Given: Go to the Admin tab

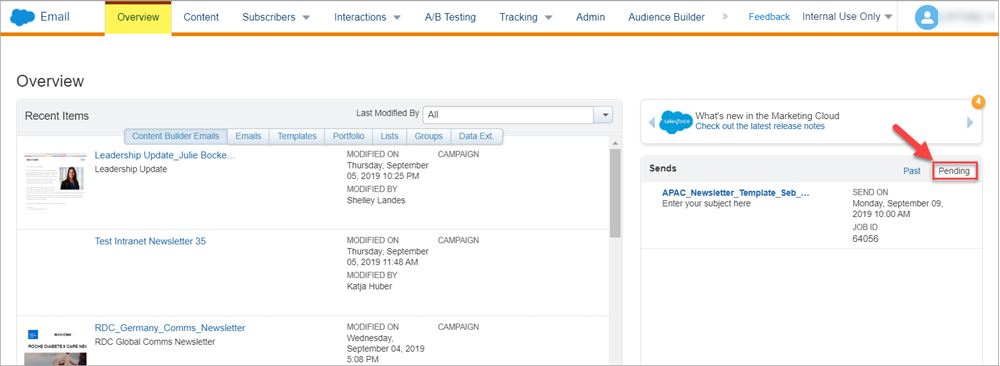Looking at the screenshot, I should coord(591,17).
